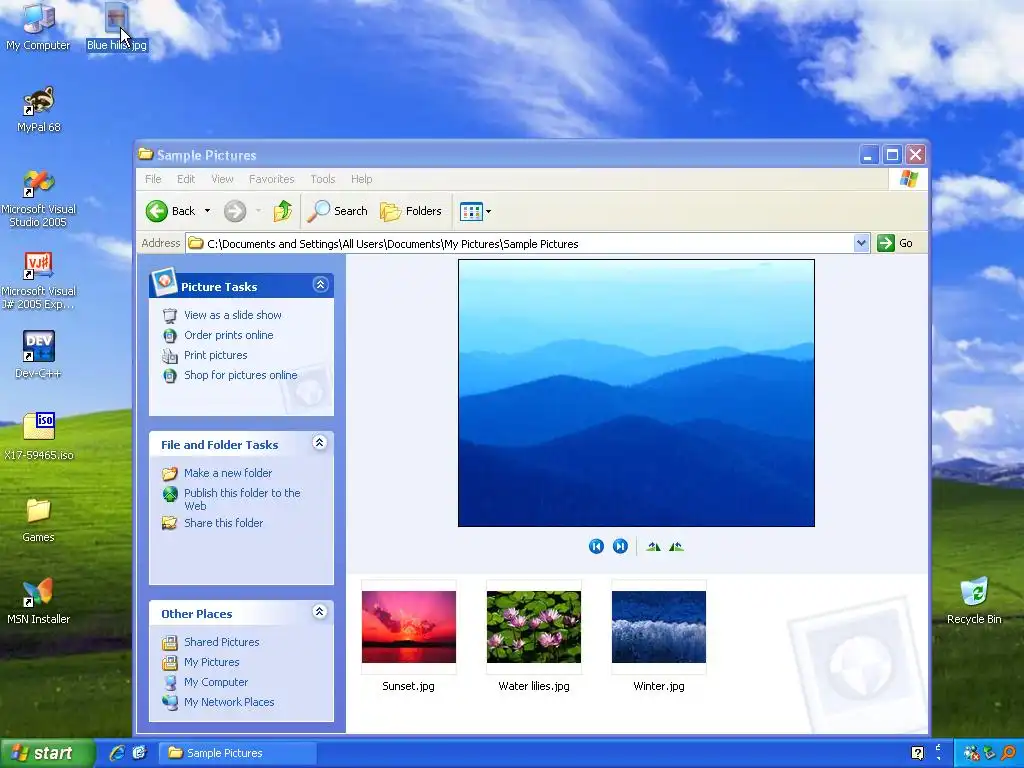Click second Quick Launch browser icon
The width and height of the screenshot is (1024, 768).
pyautogui.click(x=140, y=753)
